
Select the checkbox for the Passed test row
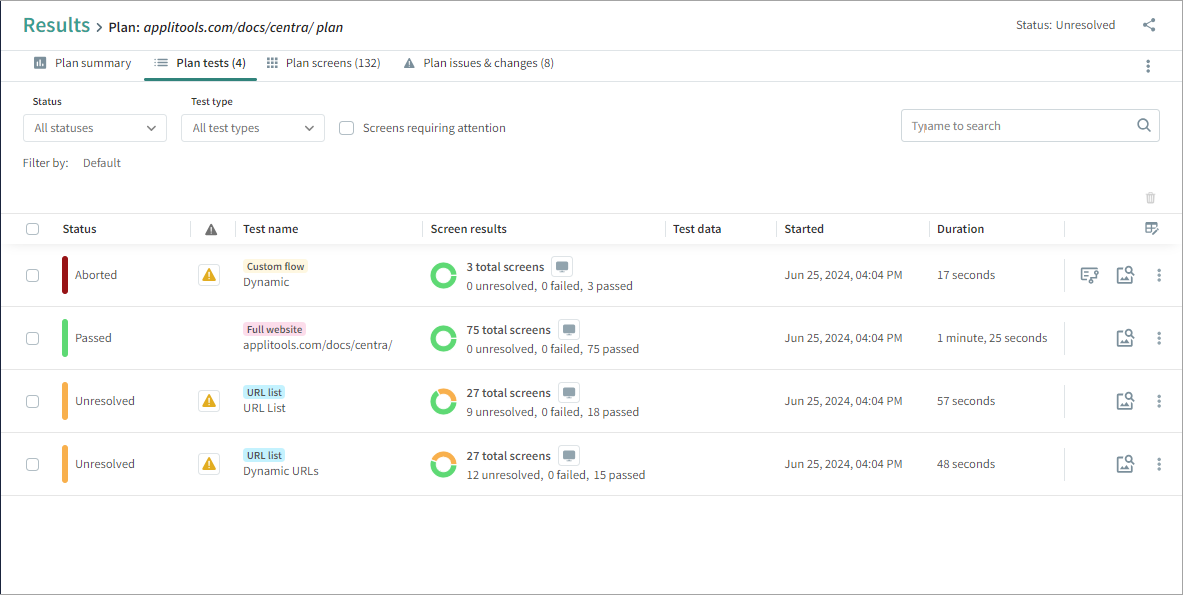coord(32,338)
